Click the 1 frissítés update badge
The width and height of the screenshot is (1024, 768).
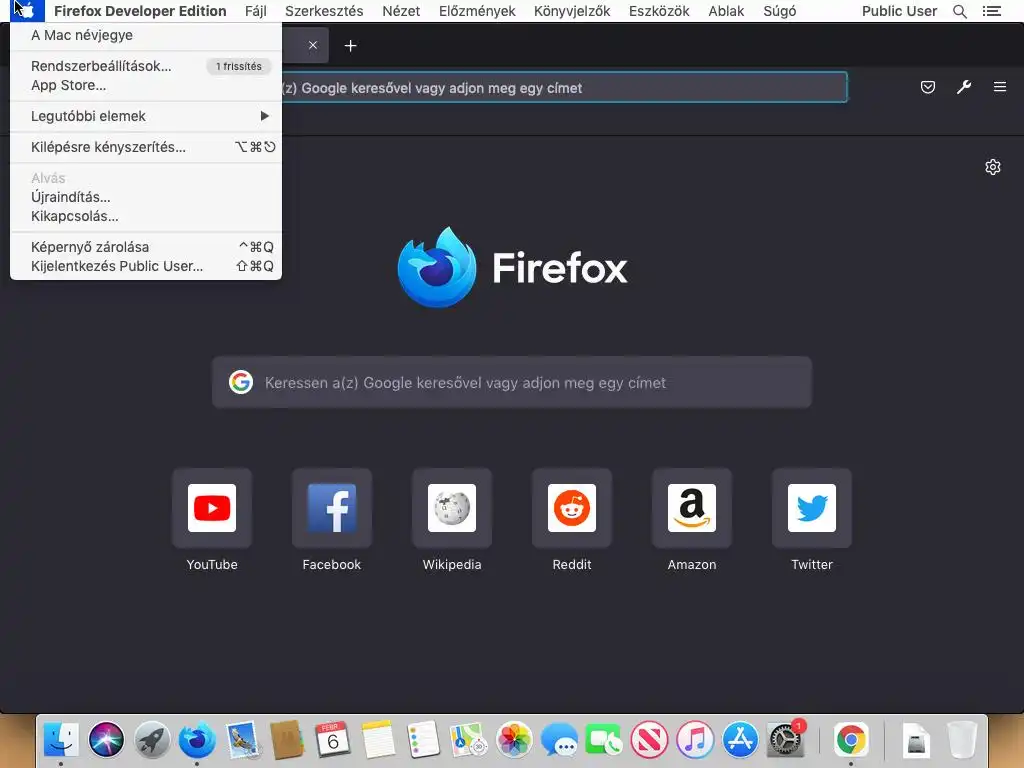(238, 66)
